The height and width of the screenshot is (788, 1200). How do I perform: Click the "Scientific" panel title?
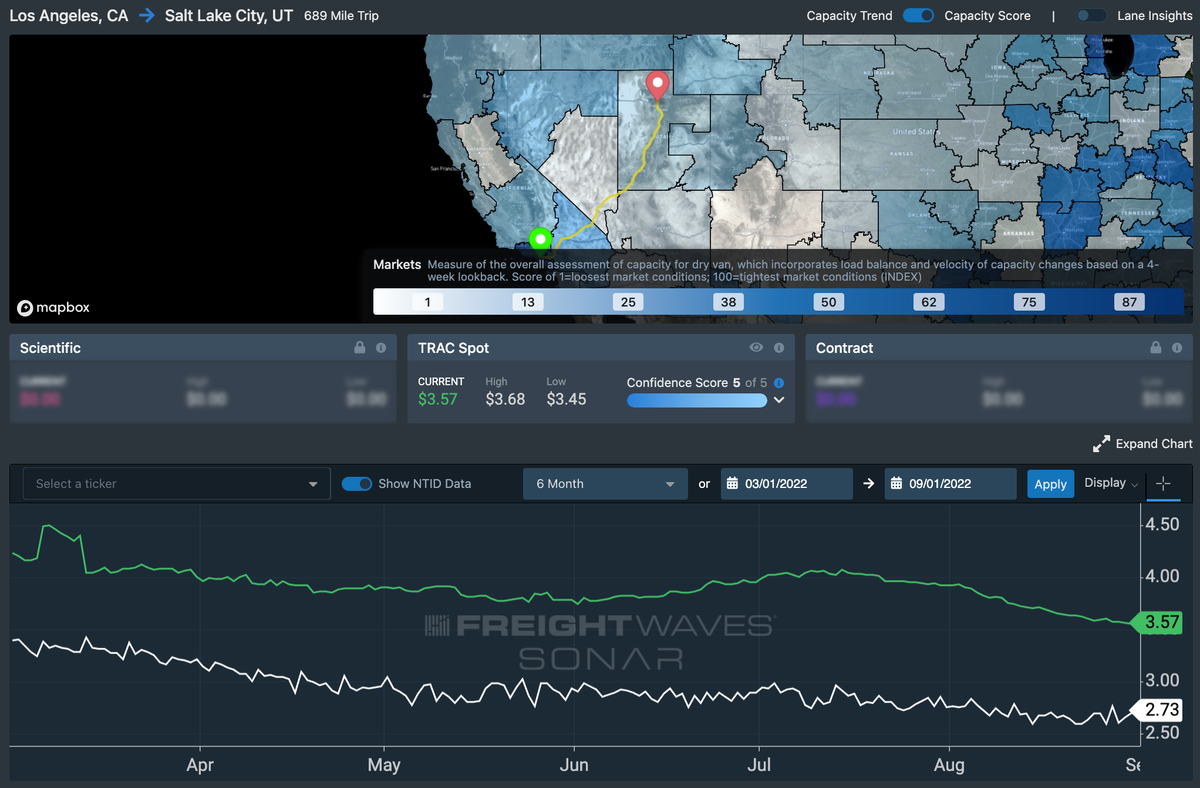(x=50, y=348)
